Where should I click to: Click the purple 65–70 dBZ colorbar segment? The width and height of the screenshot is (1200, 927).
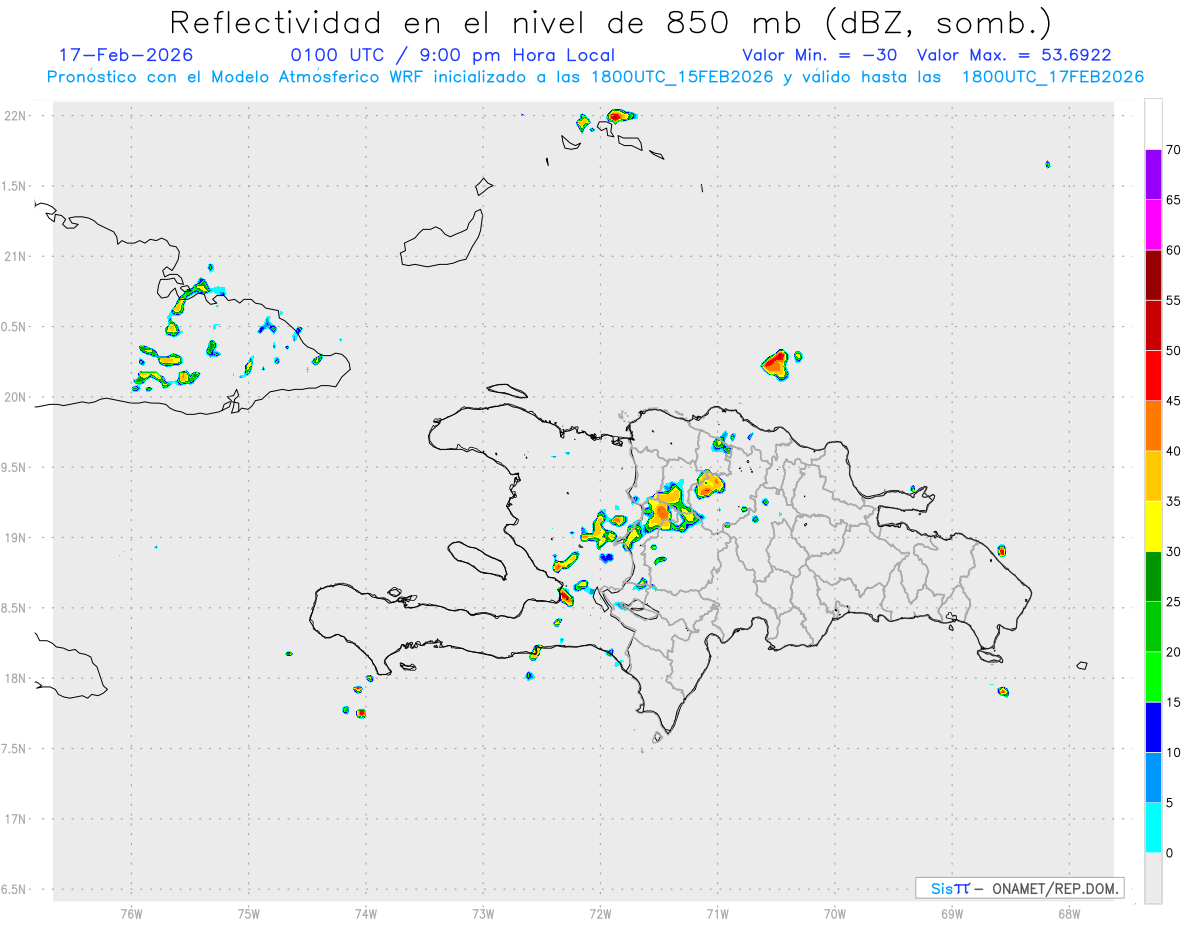click(1153, 174)
